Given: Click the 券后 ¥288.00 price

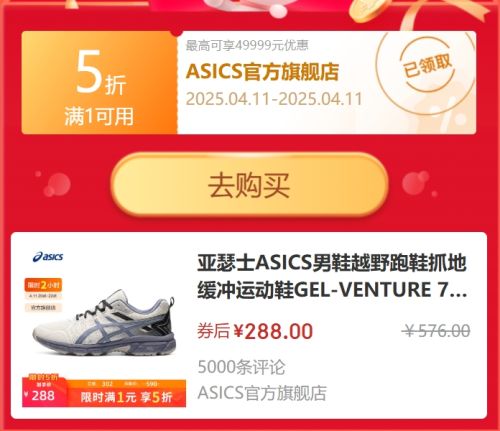Looking at the screenshot, I should tap(255, 331).
